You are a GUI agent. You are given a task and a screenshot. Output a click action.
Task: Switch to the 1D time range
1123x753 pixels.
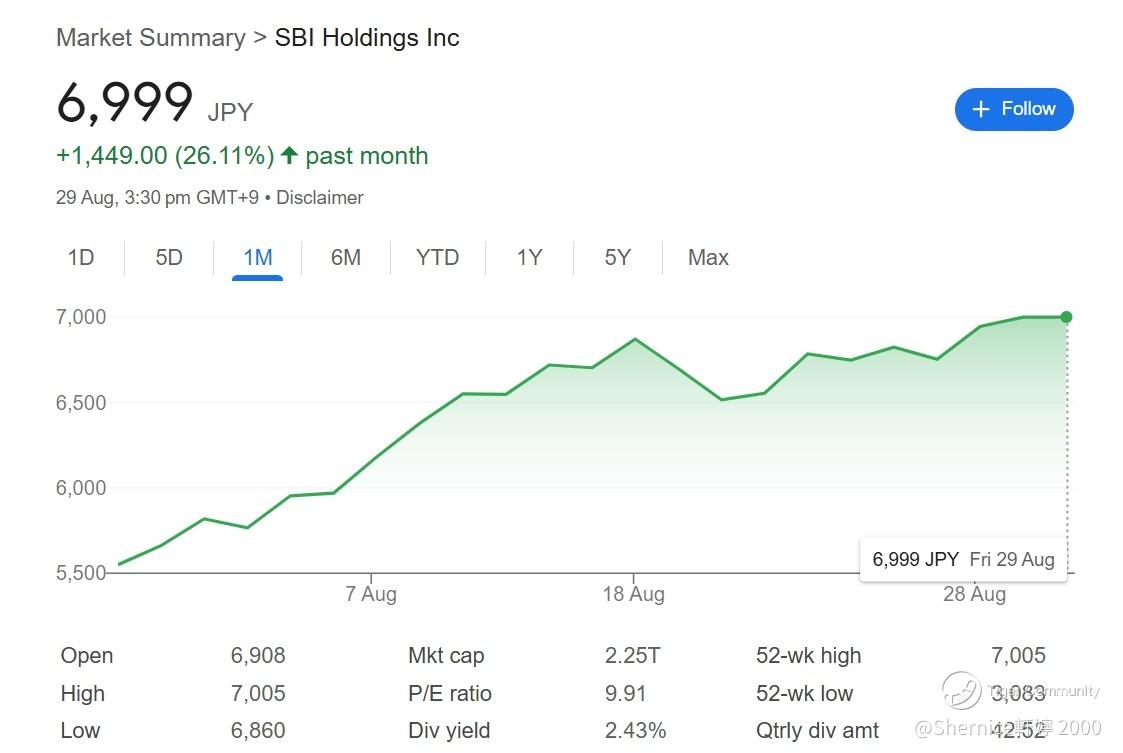point(81,258)
